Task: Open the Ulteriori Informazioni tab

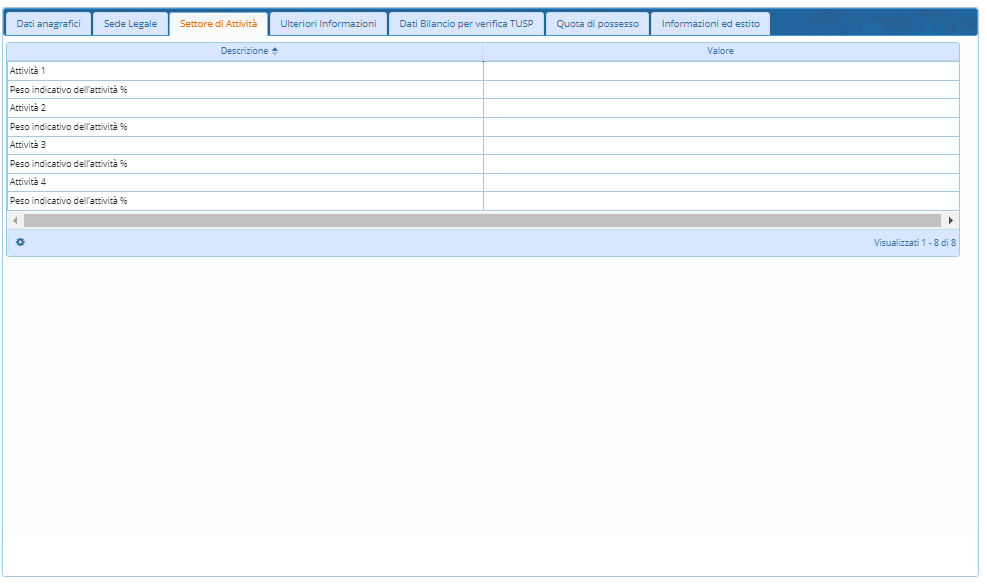Action: (x=328, y=24)
